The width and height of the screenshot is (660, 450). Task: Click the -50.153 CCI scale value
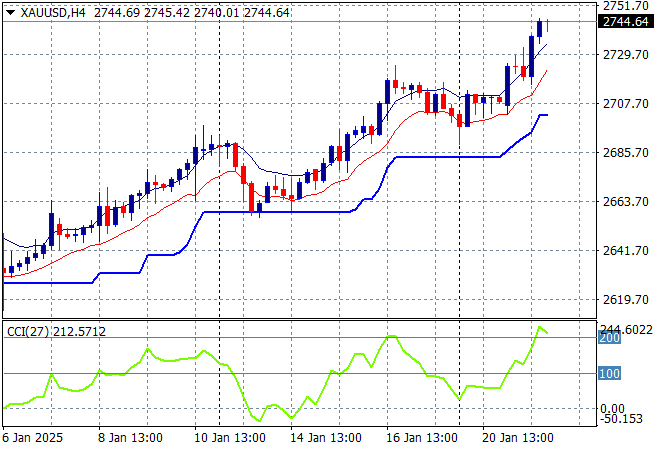click(x=621, y=419)
